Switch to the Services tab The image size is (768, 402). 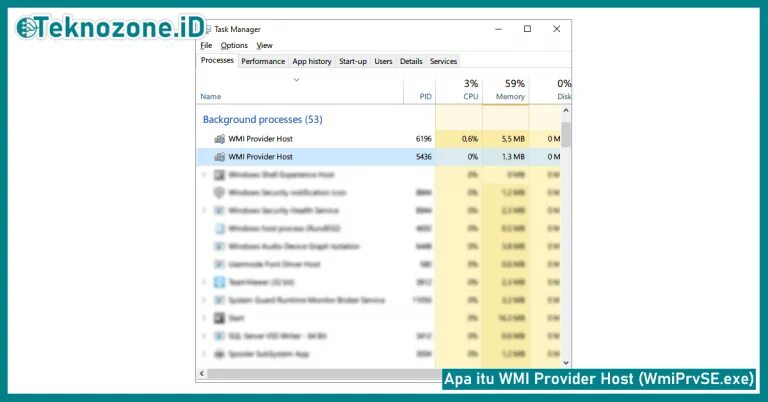click(443, 61)
